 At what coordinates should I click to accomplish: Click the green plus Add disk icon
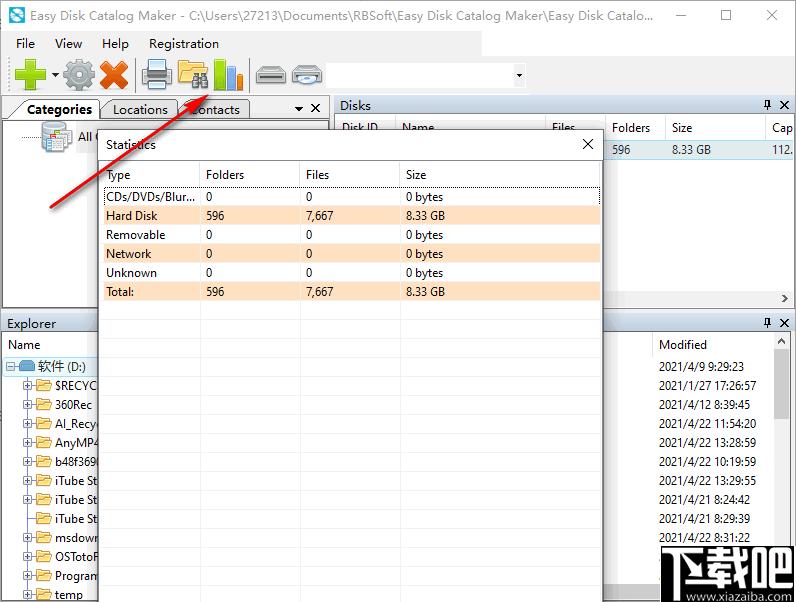coord(30,75)
